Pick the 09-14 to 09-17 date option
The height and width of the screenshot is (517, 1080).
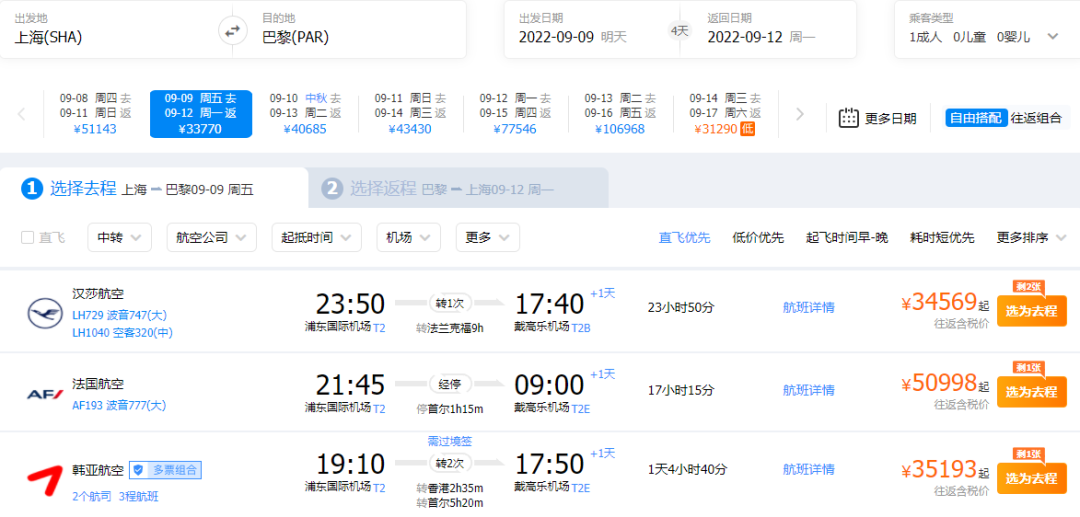(x=725, y=114)
